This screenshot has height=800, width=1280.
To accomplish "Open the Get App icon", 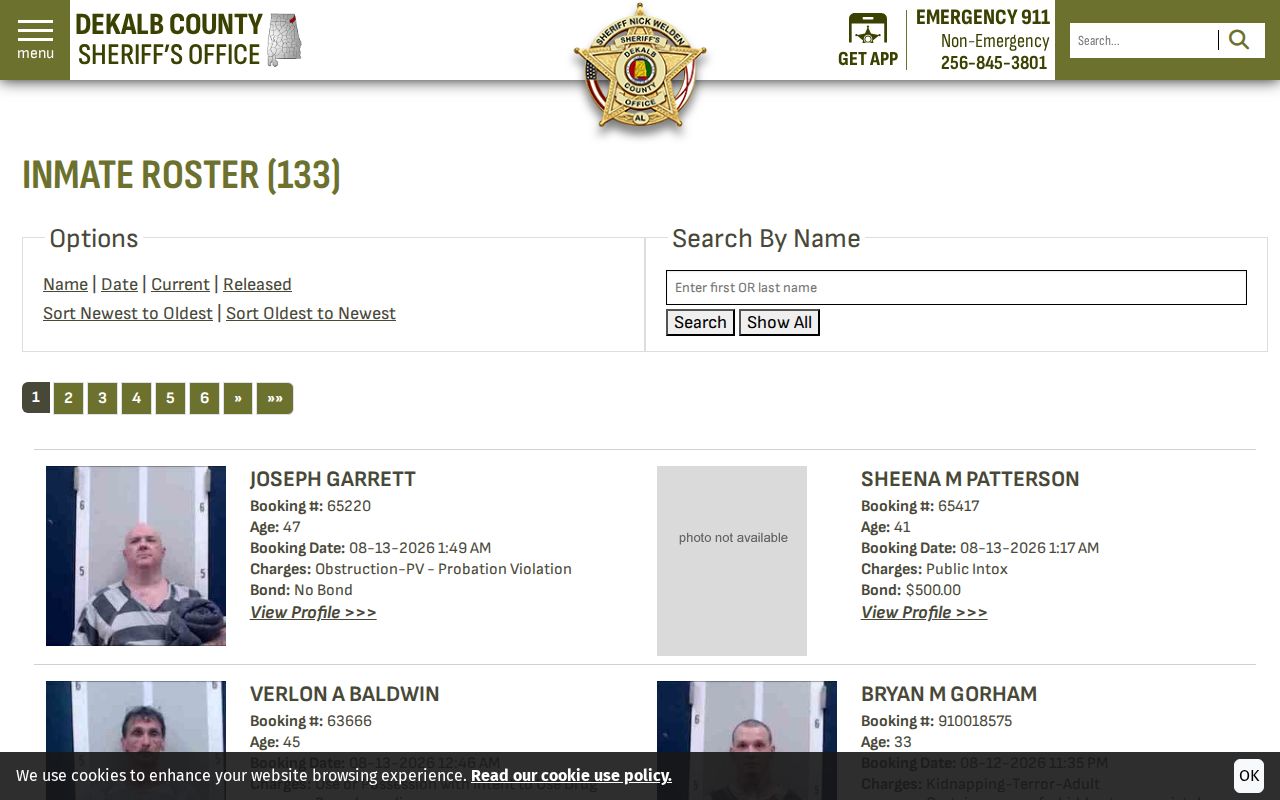I will pyautogui.click(x=868, y=41).
